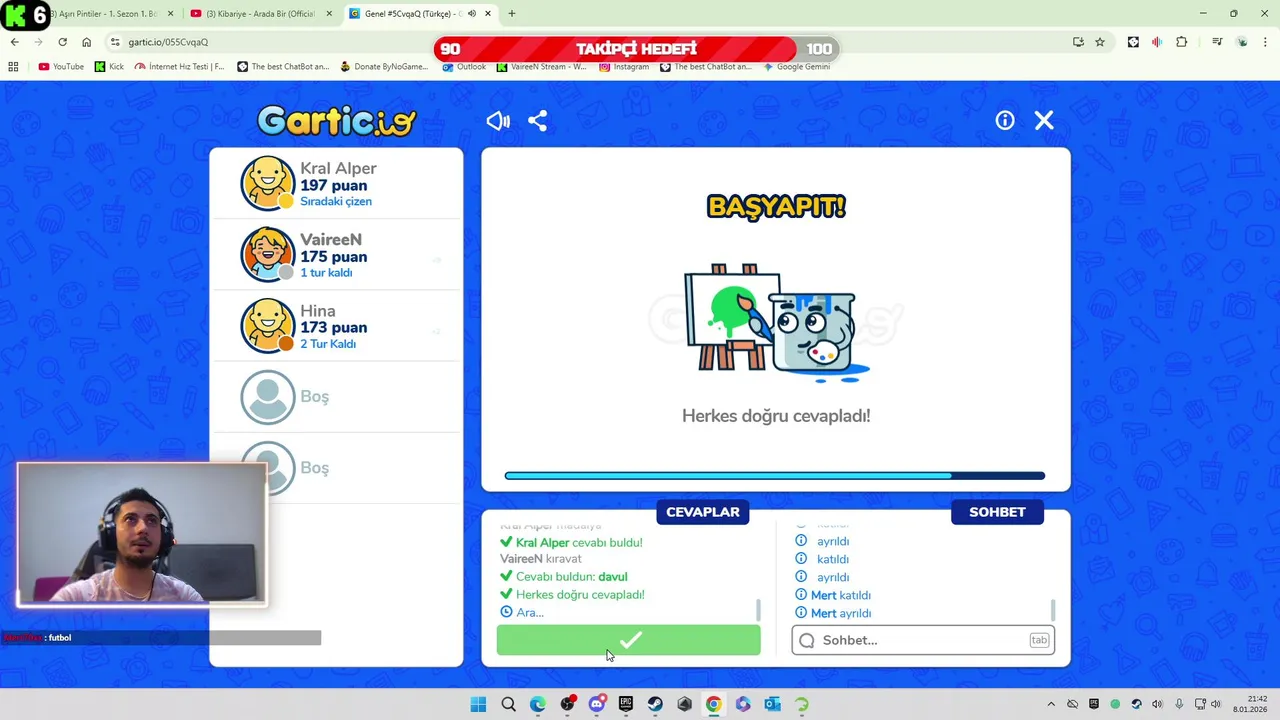Mute audio on the Gartic tab
Screen dimensions: 1280x720
click(472, 14)
